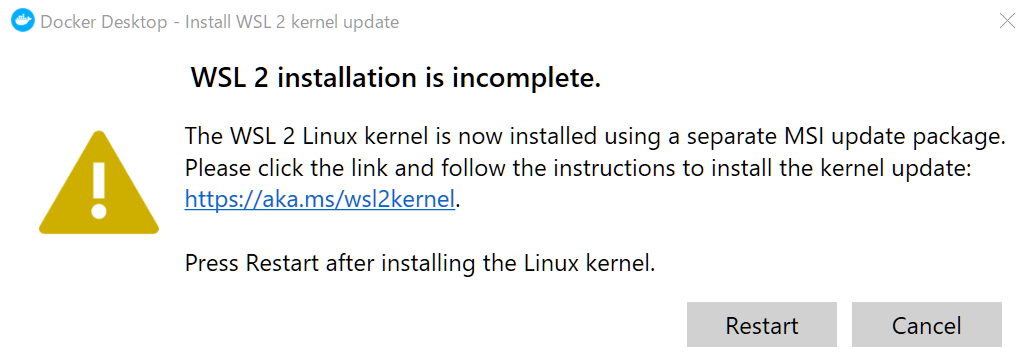This screenshot has height=362, width=1023.
Task: Click the Cancel button
Action: pos(926,324)
